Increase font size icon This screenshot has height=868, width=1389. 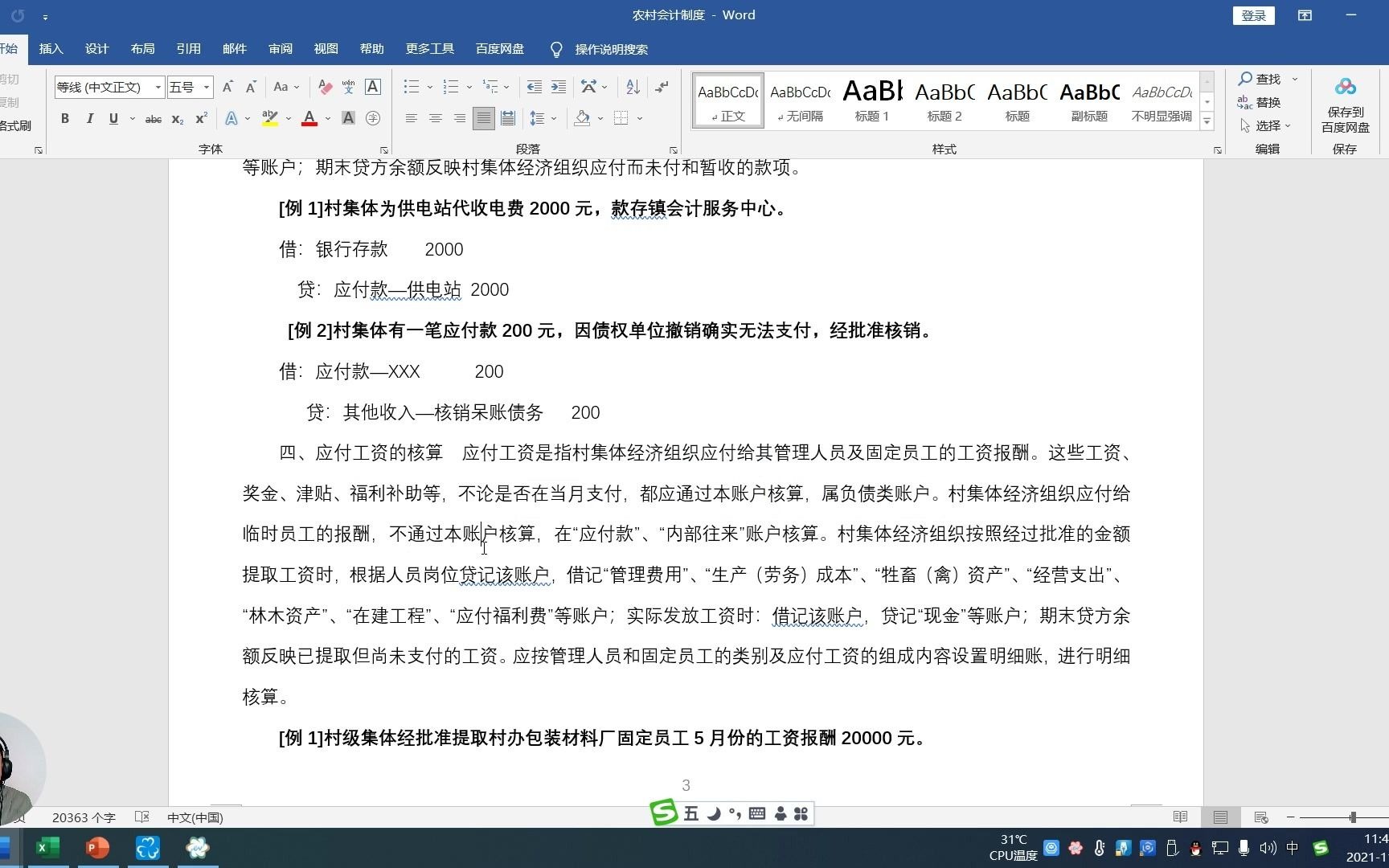pyautogui.click(x=227, y=87)
